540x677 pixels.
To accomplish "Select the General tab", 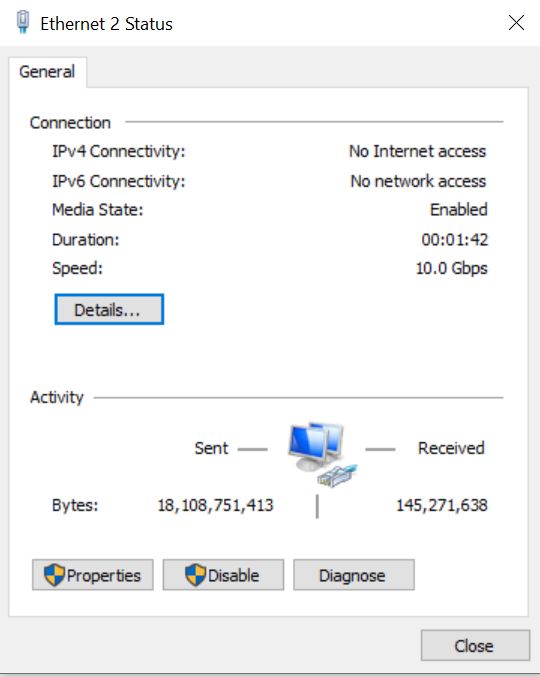I will point(47,72).
